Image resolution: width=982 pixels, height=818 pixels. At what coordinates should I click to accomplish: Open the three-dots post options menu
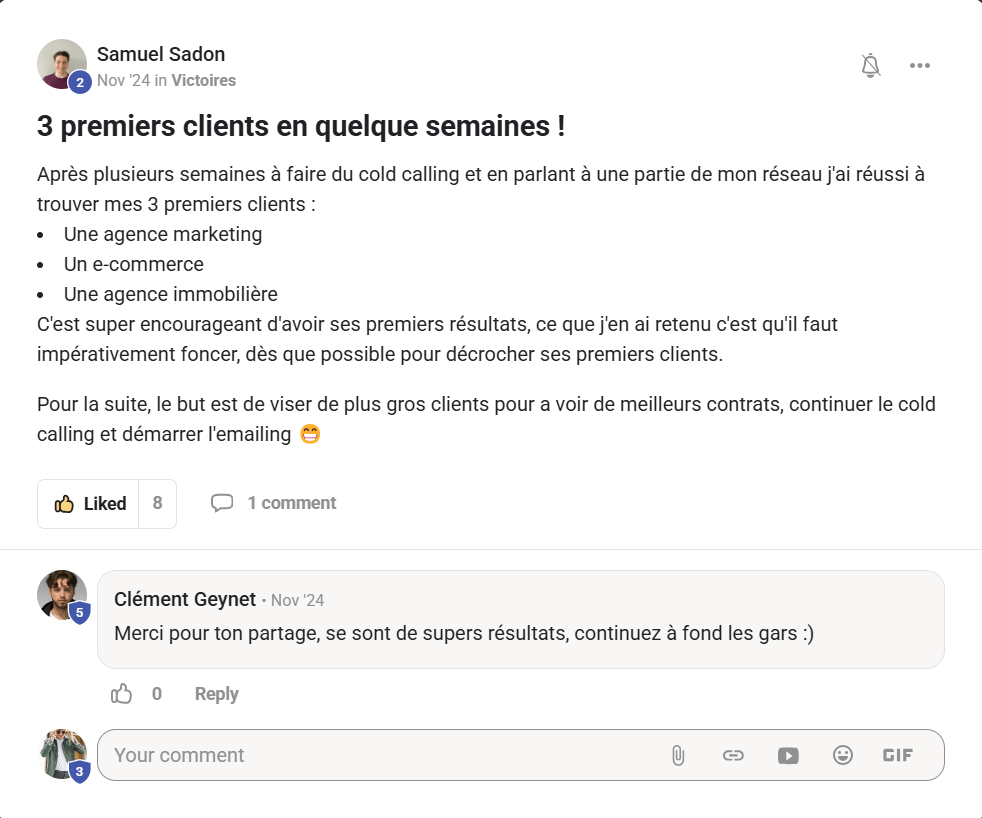pos(920,66)
